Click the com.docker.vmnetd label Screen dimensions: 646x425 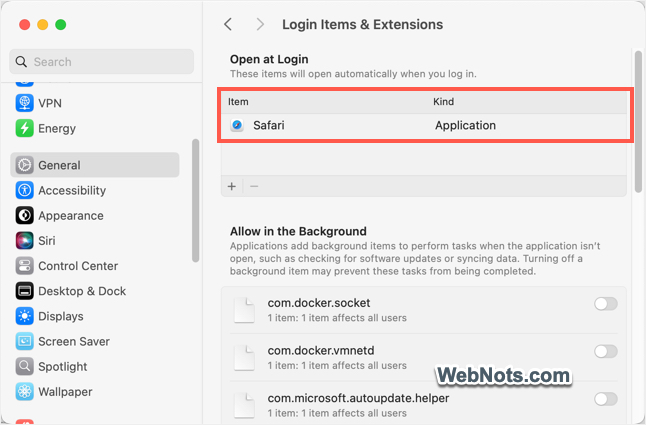click(321, 350)
